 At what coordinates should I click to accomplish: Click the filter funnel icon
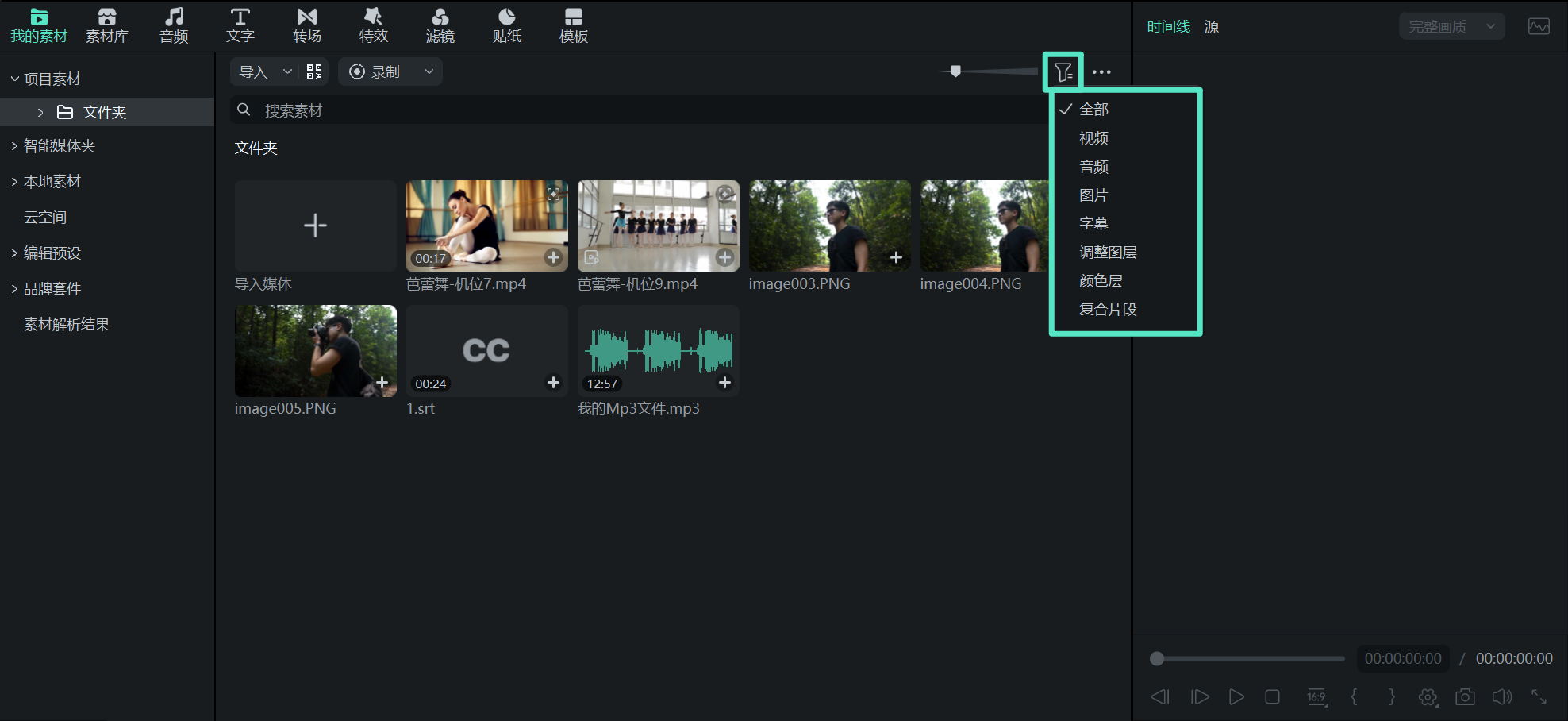tap(1063, 72)
